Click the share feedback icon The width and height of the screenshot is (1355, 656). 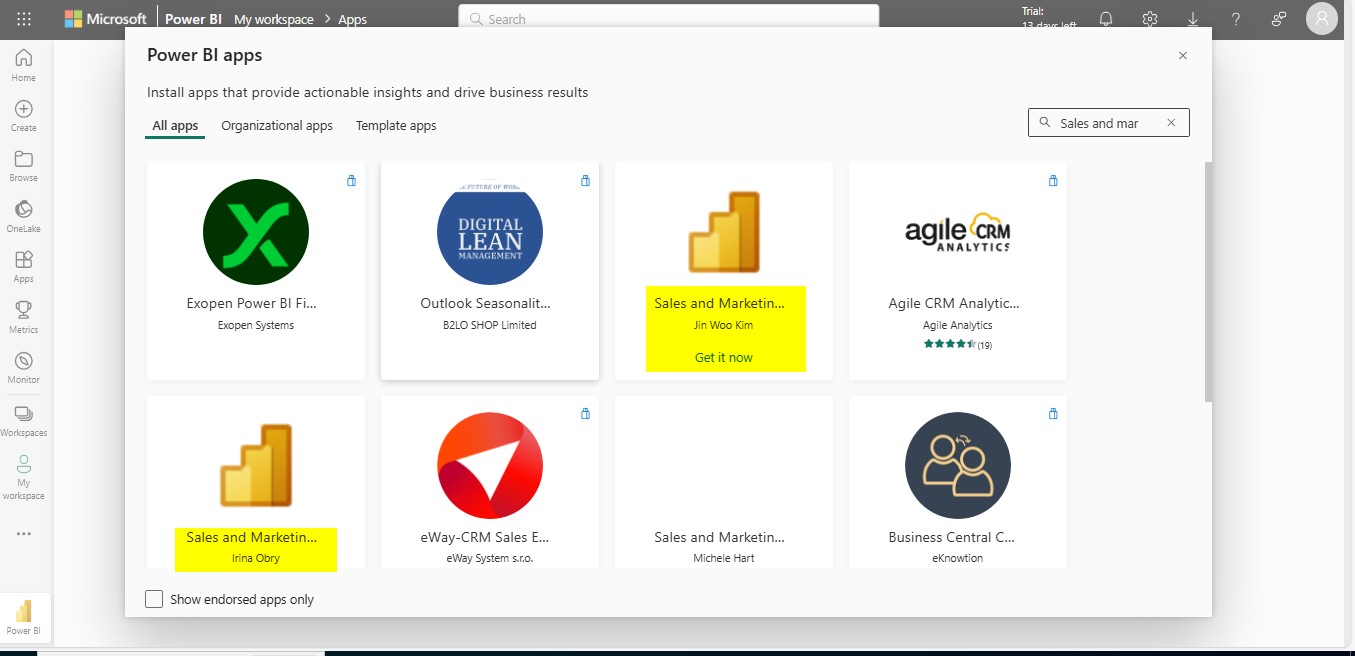pyautogui.click(x=1279, y=19)
